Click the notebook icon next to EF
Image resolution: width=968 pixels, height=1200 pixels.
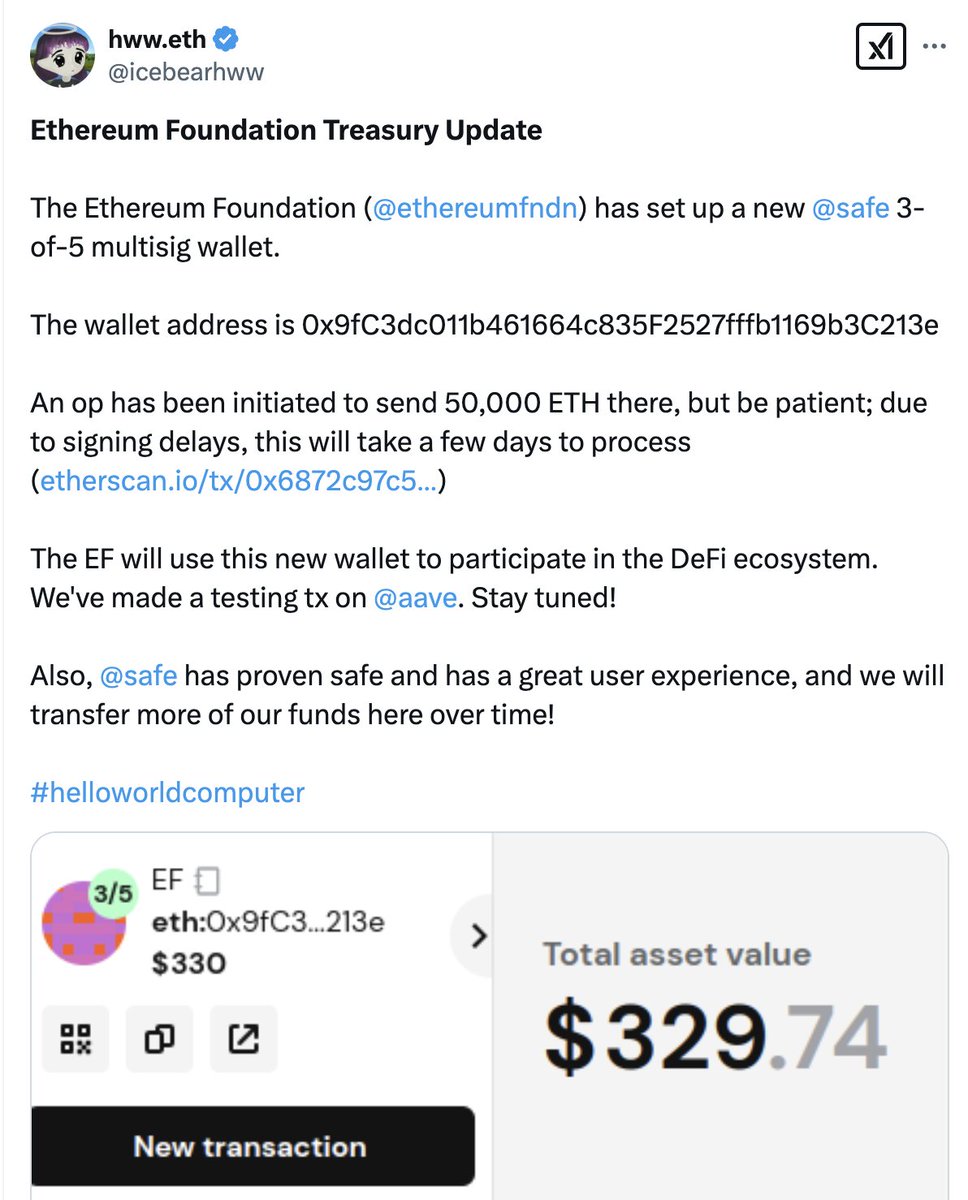(208, 881)
